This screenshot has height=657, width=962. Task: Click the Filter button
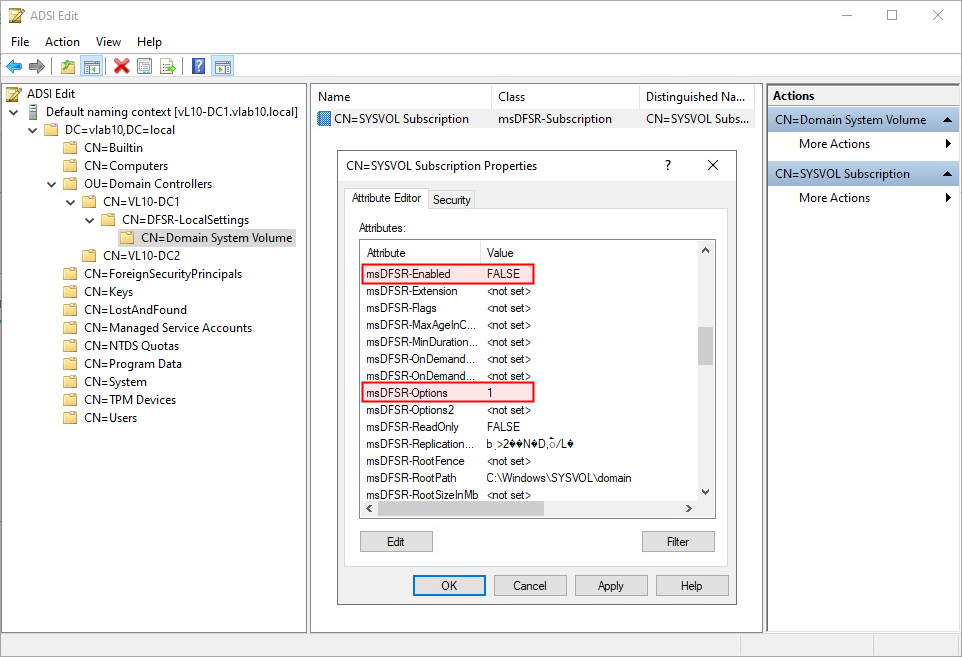pyautogui.click(x=678, y=542)
